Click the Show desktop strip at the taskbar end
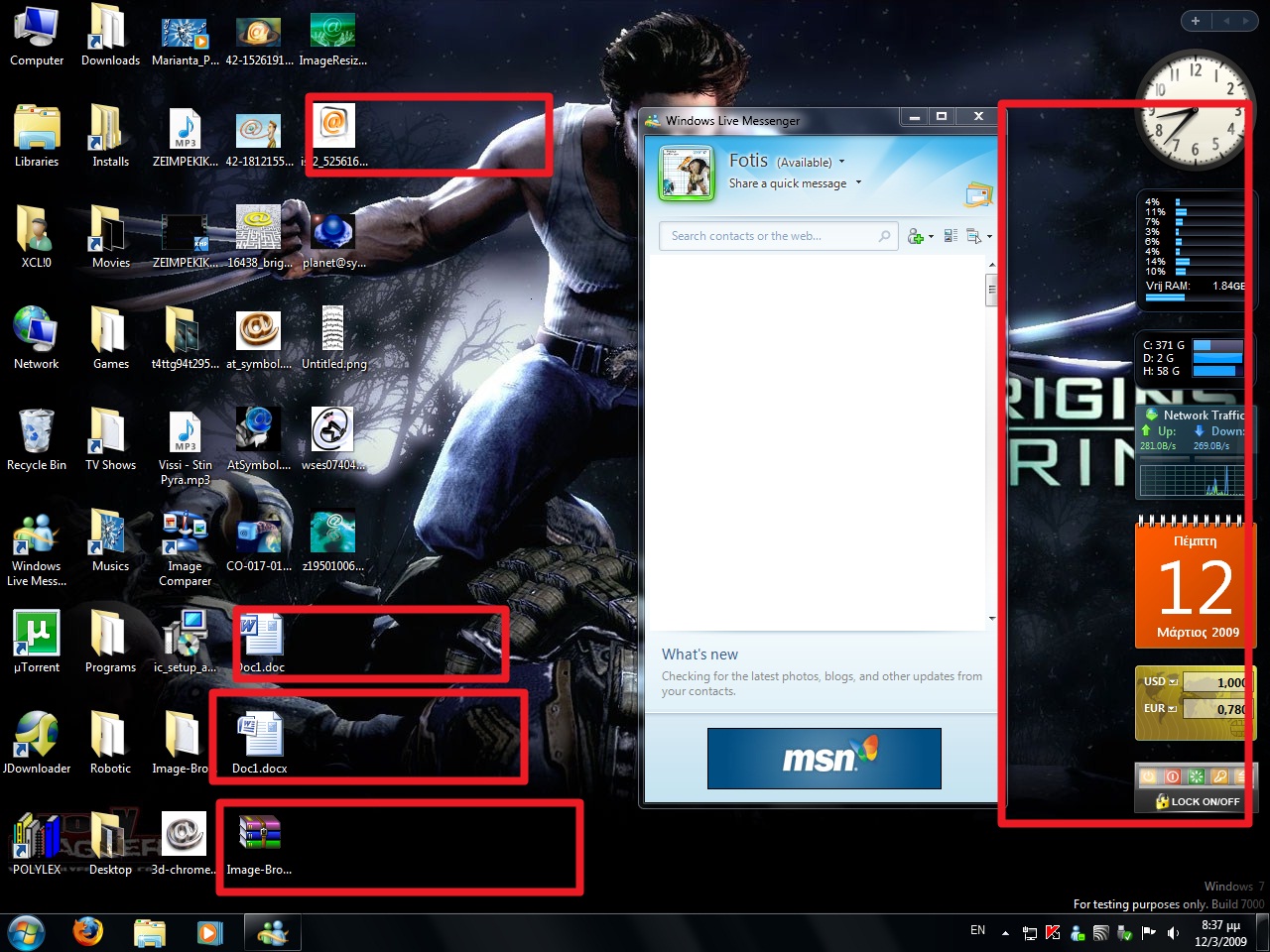Viewport: 1270px width, 952px height. [x=1262, y=932]
